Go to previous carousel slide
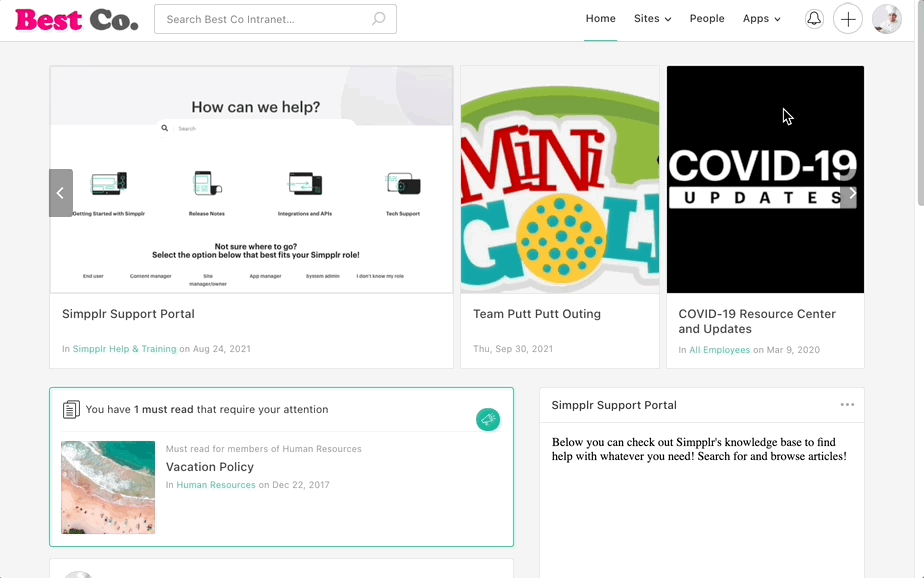This screenshot has height=578, width=924. click(x=61, y=193)
